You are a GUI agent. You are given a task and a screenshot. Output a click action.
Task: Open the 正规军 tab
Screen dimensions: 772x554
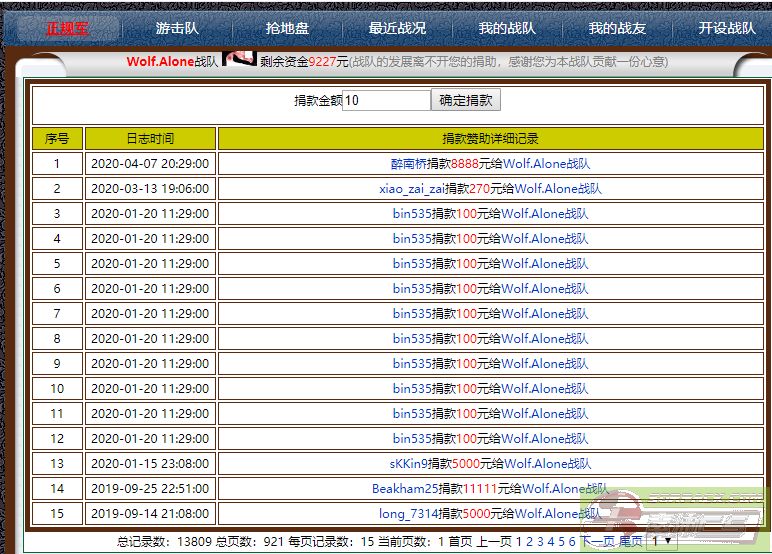tap(67, 28)
